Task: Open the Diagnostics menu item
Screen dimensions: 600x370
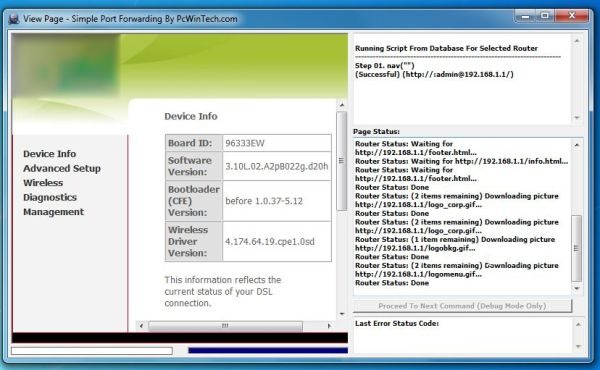Action: click(x=50, y=197)
